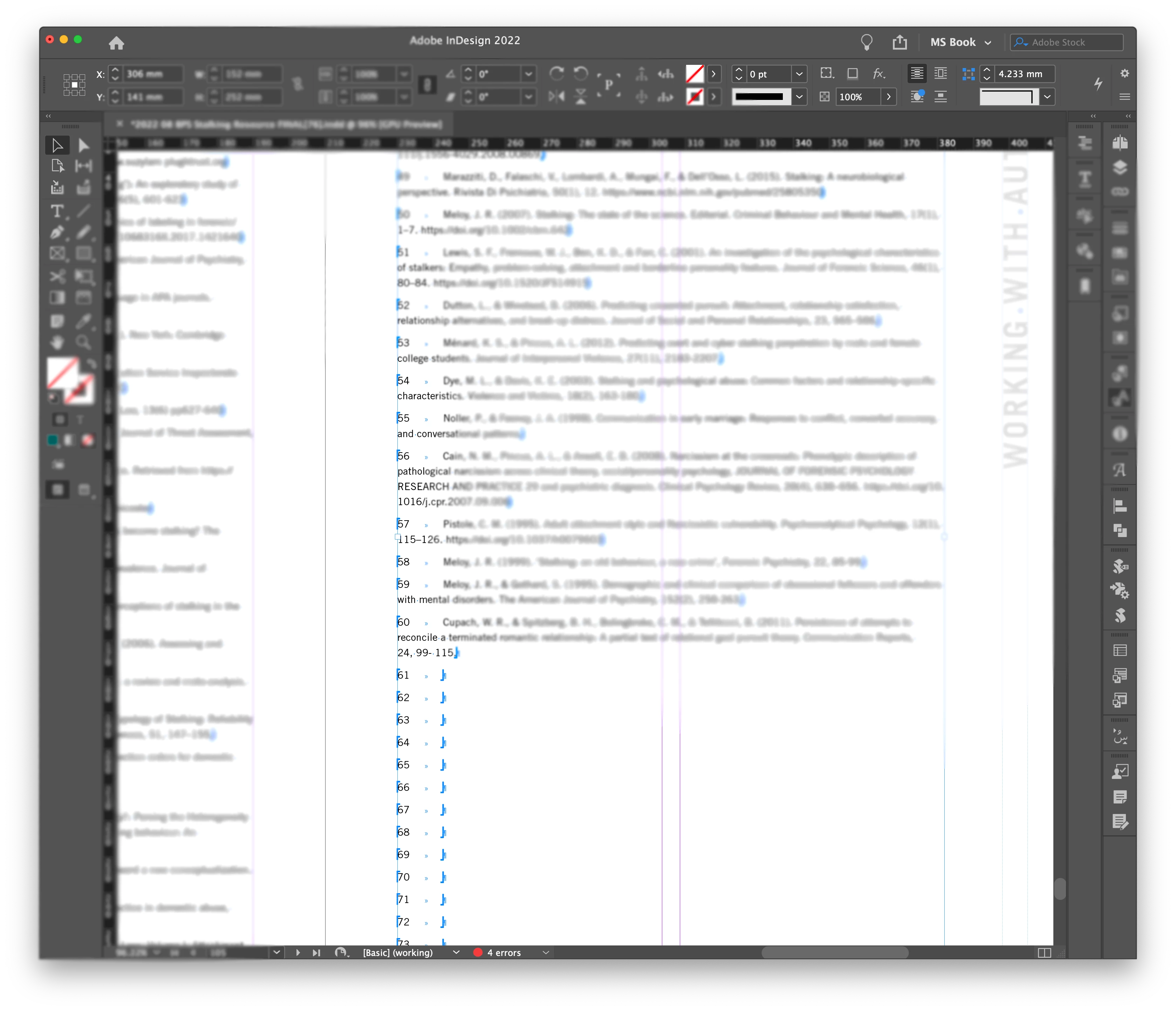Image resolution: width=1176 pixels, height=1011 pixels.
Task: Toggle Normal screen mode button
Action: (x=57, y=490)
